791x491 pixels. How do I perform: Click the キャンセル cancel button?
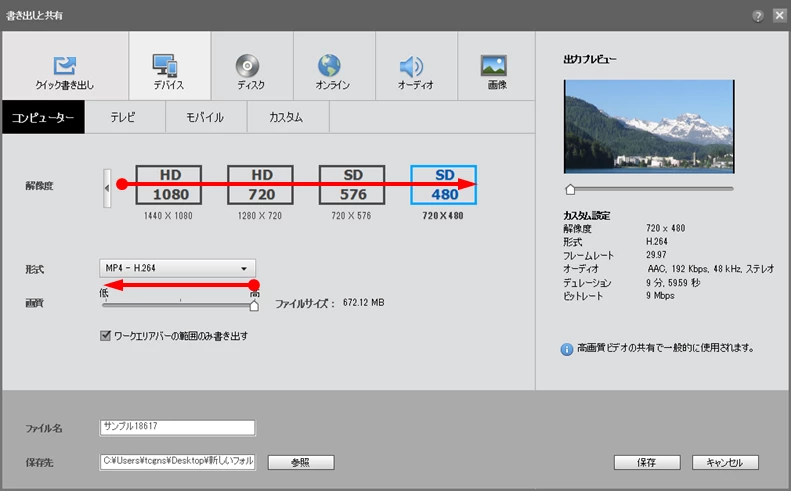pyautogui.click(x=725, y=462)
